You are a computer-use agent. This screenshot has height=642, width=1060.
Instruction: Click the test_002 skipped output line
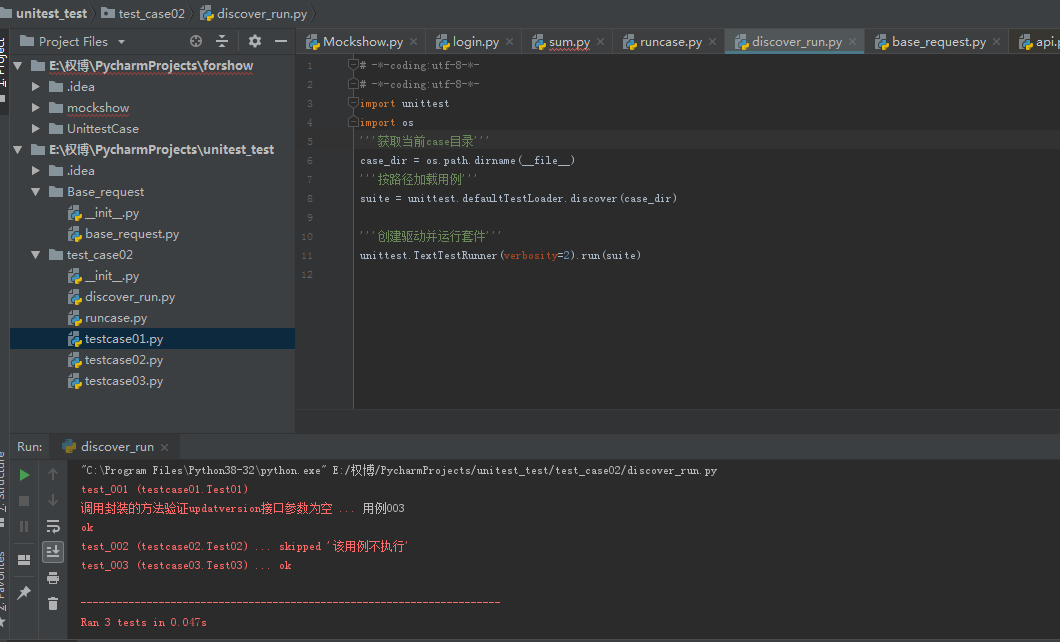click(245, 546)
